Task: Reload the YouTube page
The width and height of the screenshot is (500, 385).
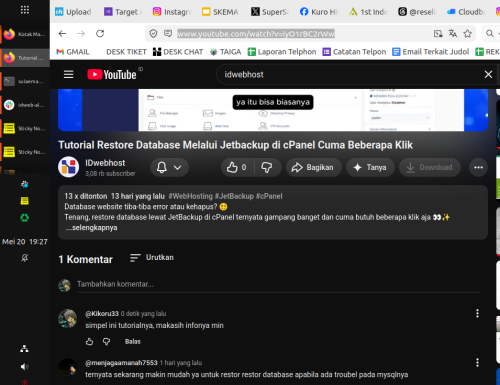Action: pos(100,33)
